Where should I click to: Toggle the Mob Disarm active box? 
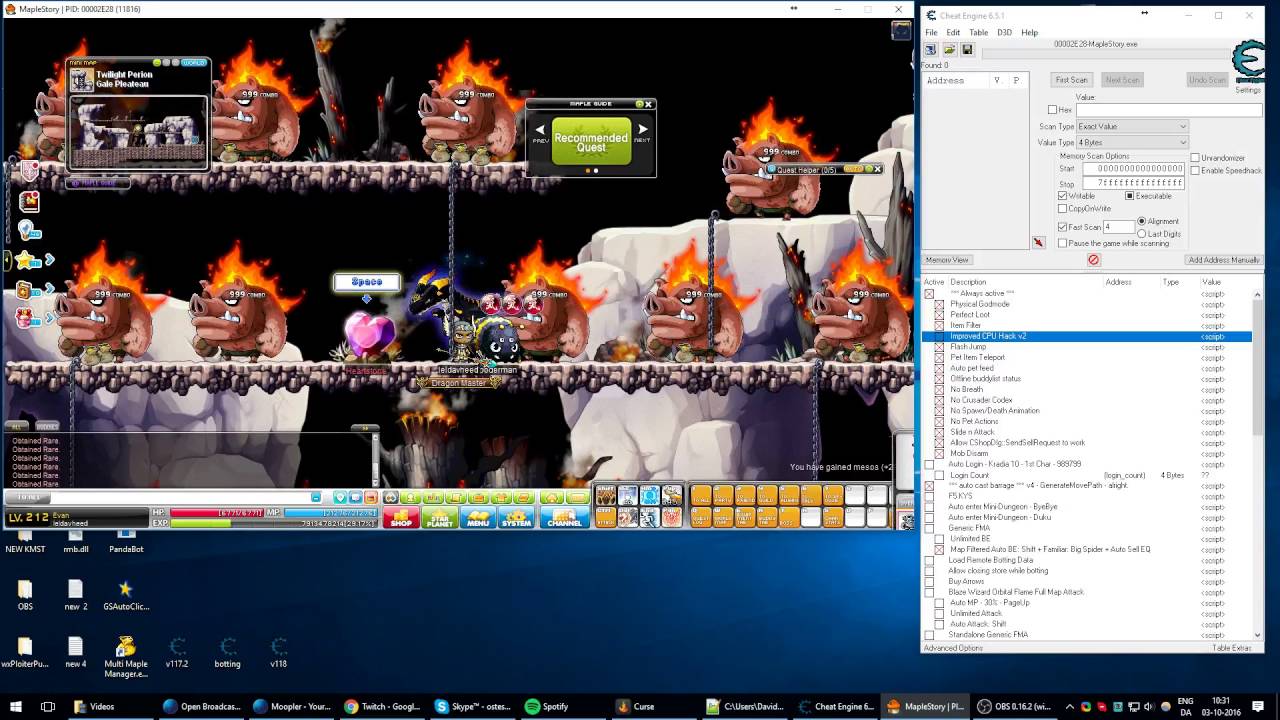pyautogui.click(x=939, y=453)
